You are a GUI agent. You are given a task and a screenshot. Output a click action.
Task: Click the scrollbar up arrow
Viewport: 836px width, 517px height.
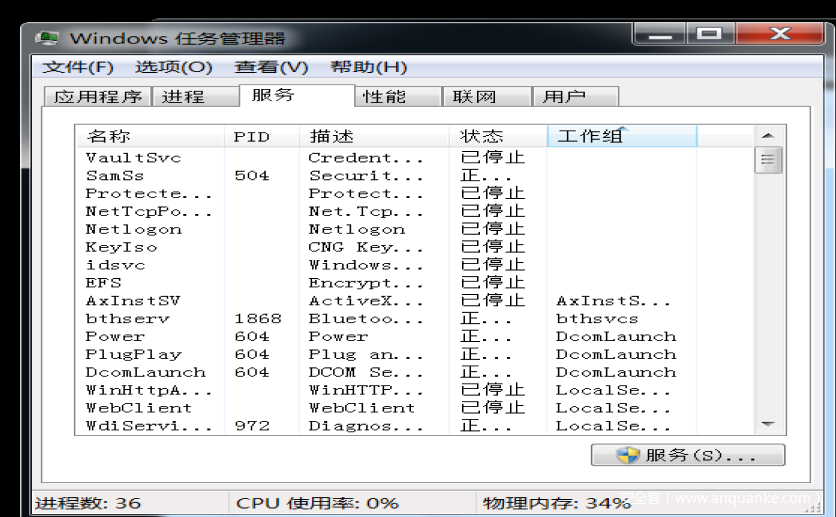768,136
